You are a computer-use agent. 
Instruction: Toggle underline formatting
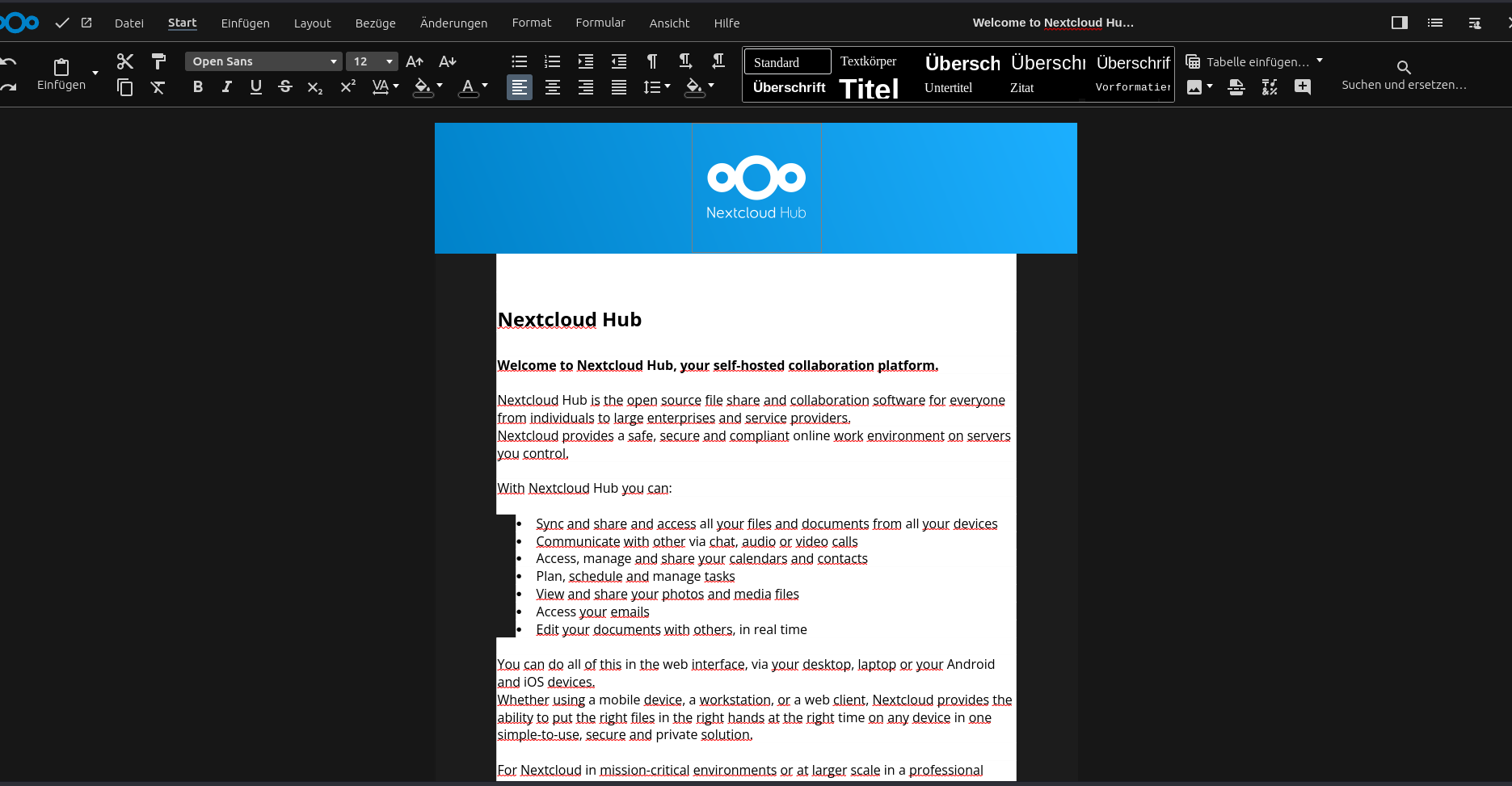(x=256, y=87)
